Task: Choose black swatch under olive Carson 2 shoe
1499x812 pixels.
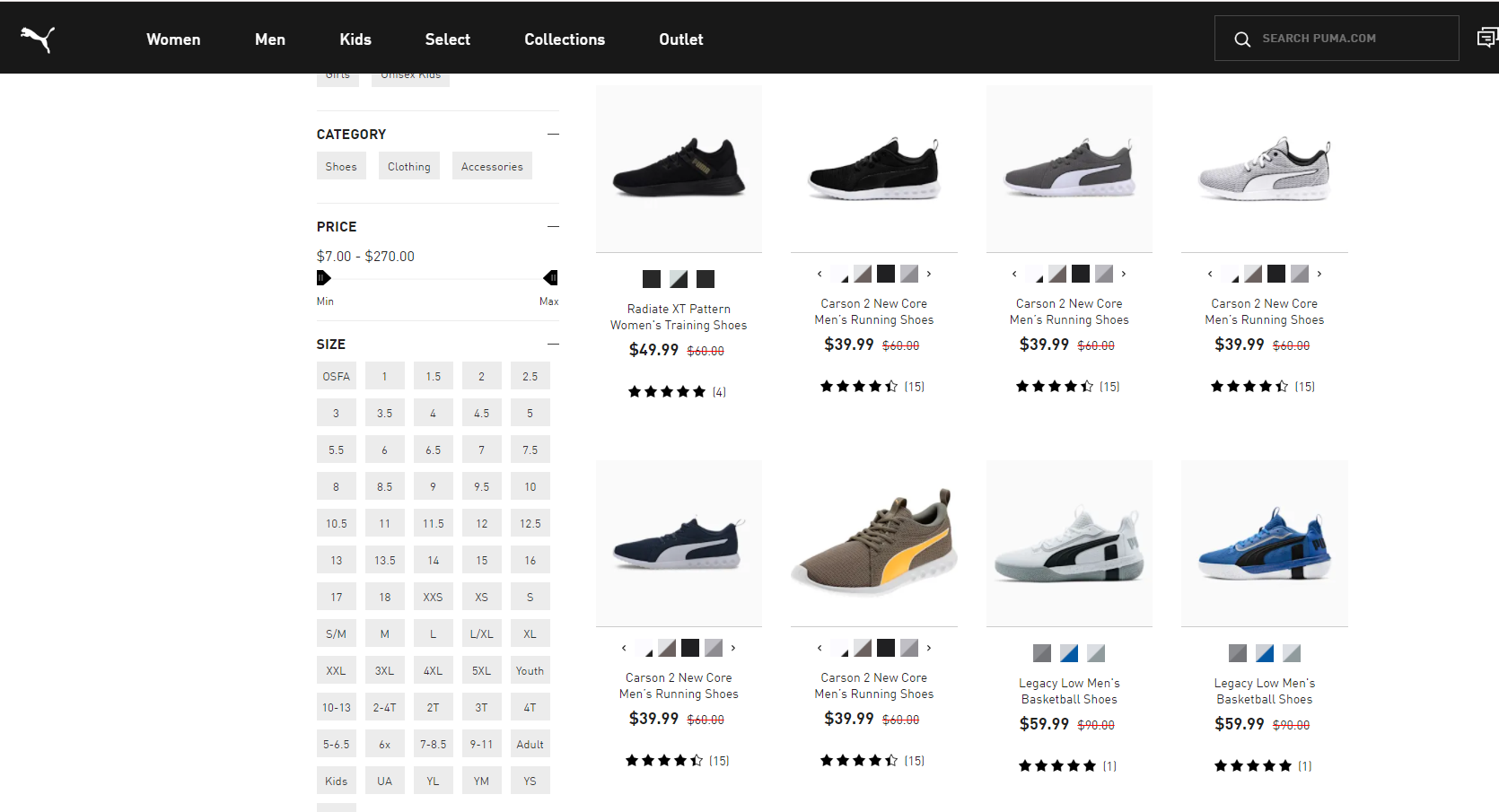Action: point(886,648)
